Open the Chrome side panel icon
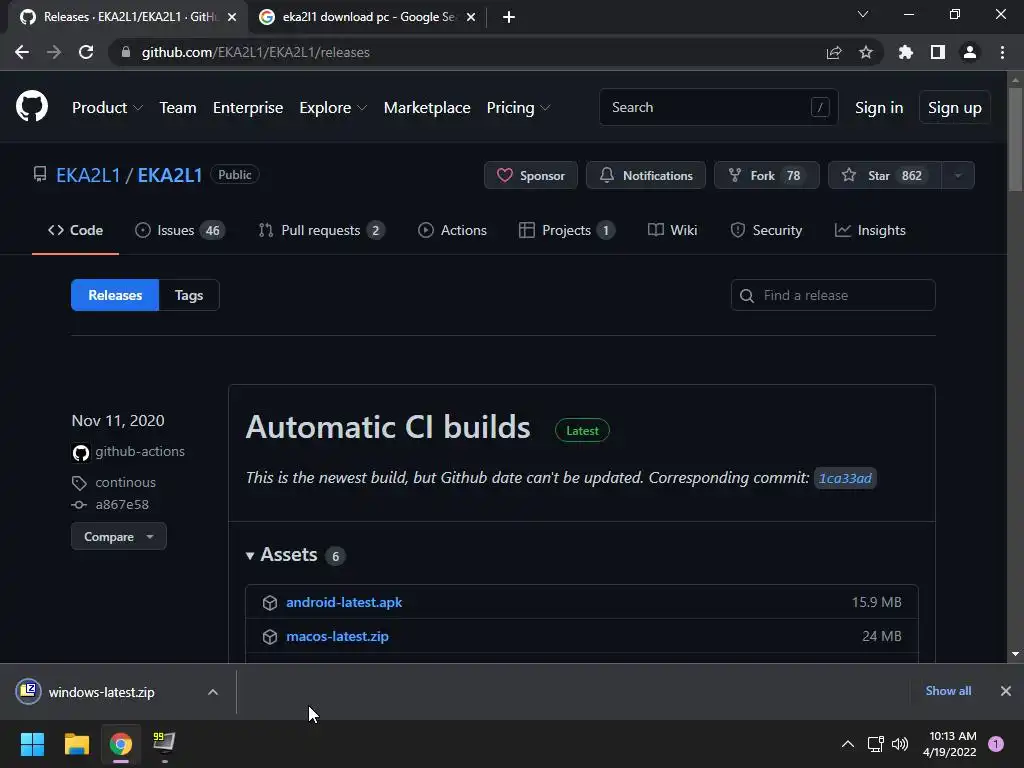The image size is (1024, 768). click(x=937, y=52)
